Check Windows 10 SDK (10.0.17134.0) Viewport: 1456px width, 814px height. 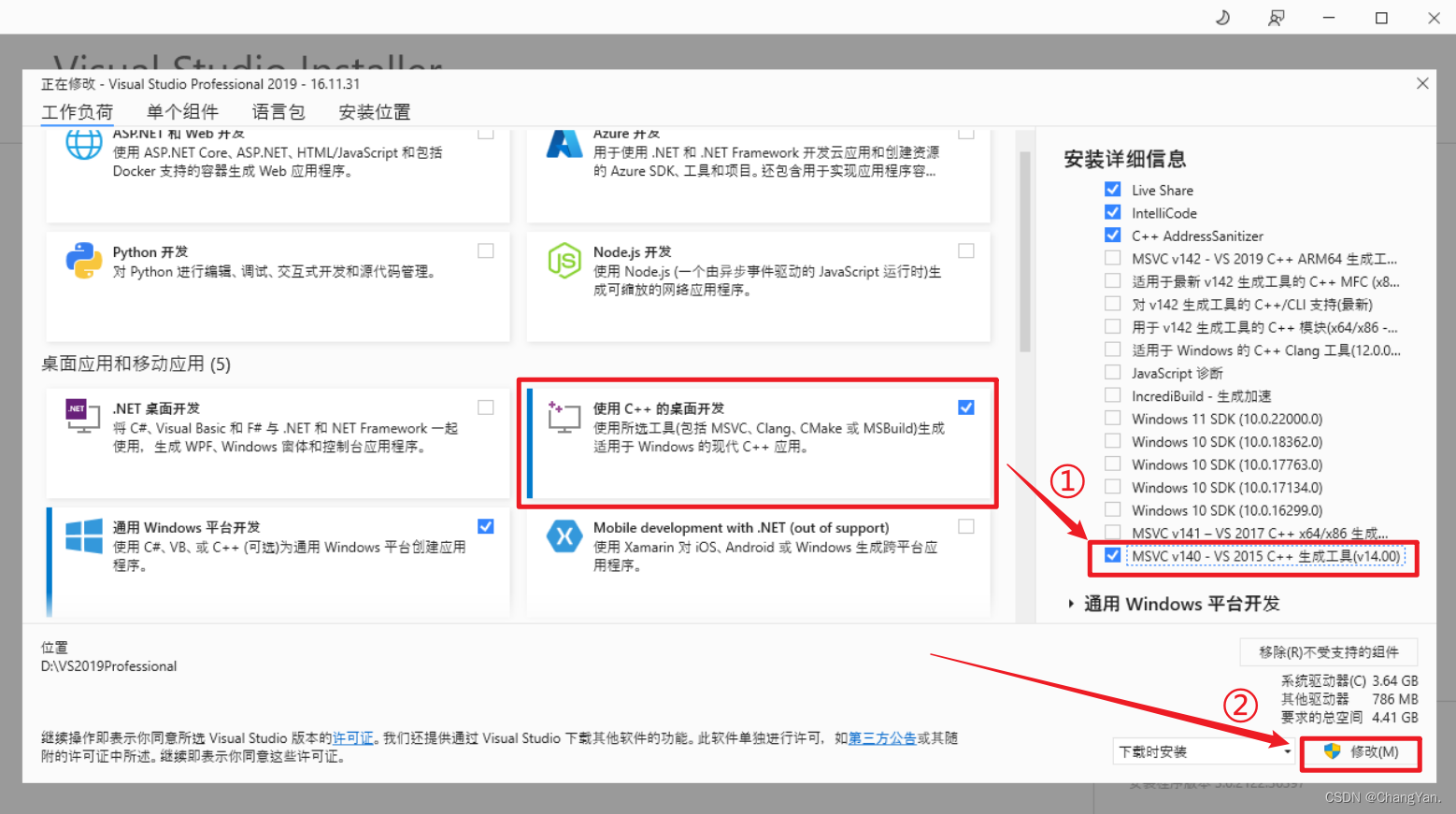pos(1112,487)
